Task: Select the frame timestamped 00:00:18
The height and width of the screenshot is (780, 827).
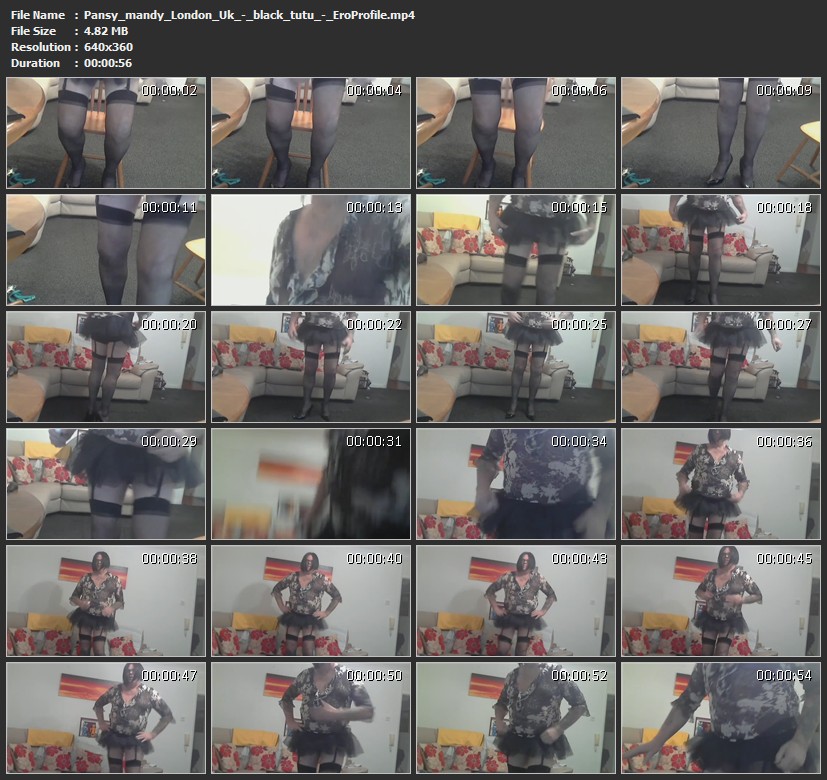Action: pyautogui.click(x=721, y=250)
